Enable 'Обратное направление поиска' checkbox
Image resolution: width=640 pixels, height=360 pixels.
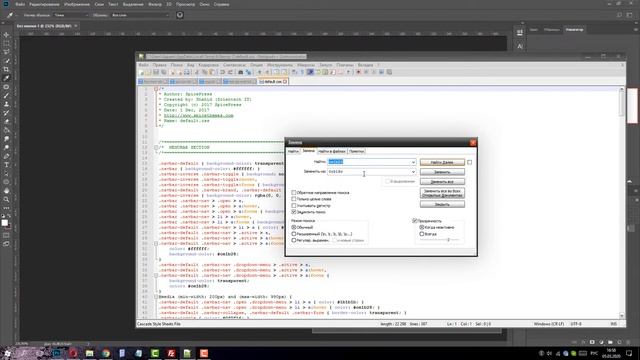click(294, 192)
